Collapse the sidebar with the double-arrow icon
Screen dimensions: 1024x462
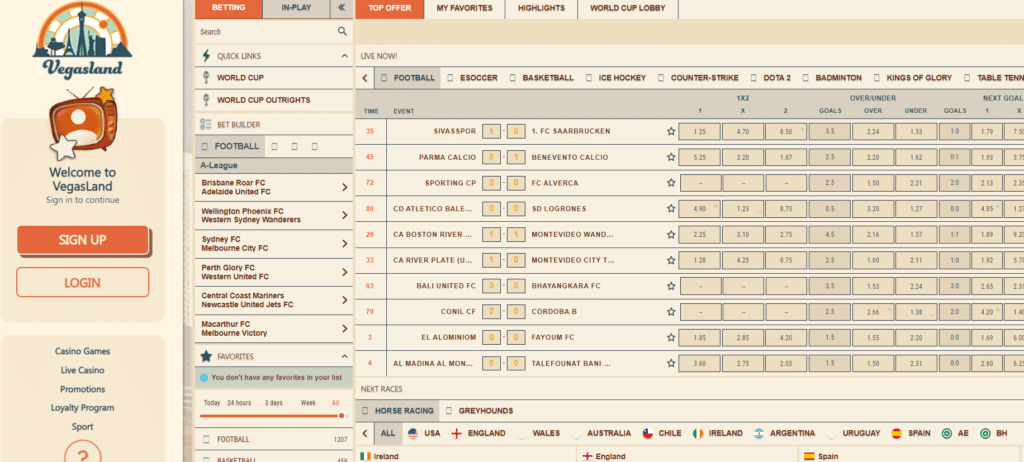tap(341, 8)
